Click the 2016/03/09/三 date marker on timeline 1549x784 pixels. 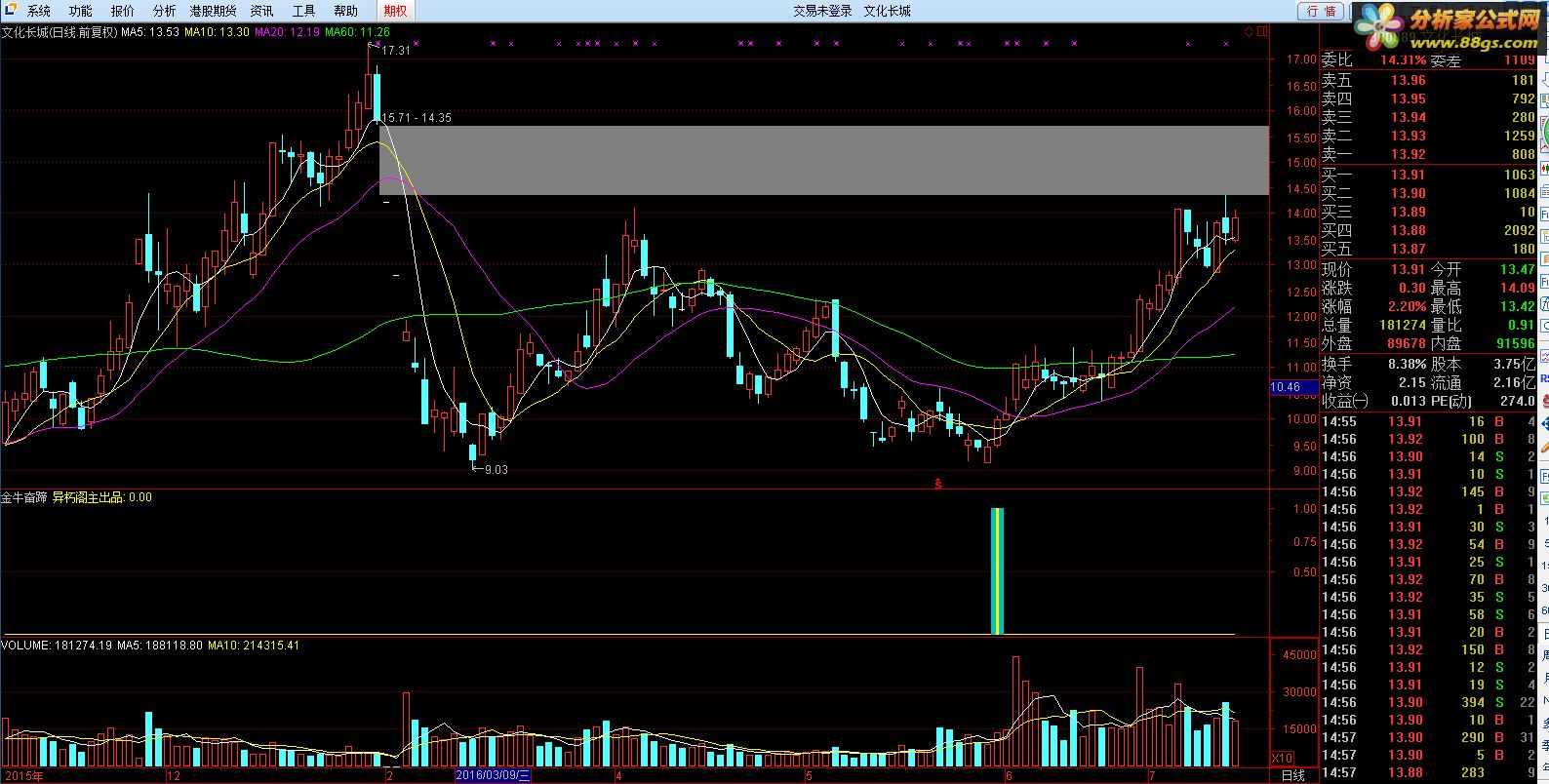(495, 776)
